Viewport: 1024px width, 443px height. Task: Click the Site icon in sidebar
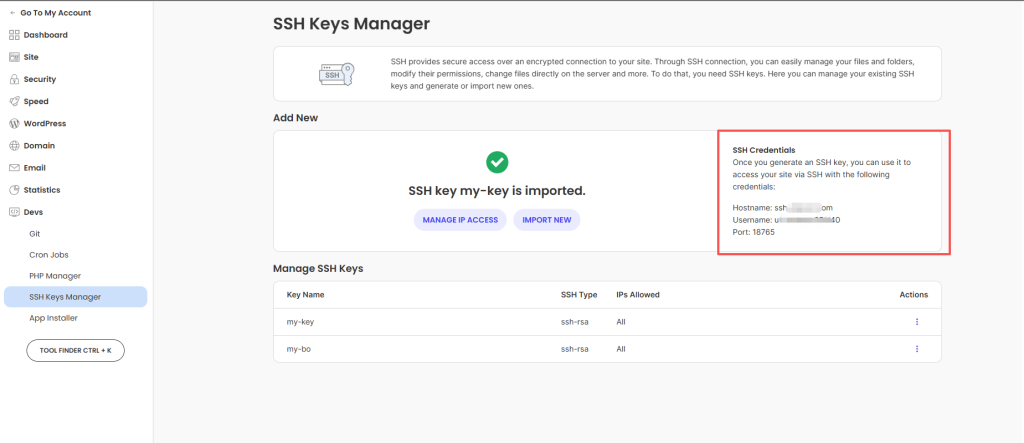click(x=14, y=57)
